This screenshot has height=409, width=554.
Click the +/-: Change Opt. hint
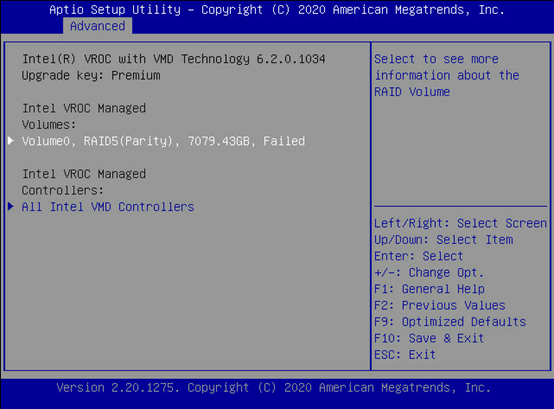pyautogui.click(x=429, y=273)
